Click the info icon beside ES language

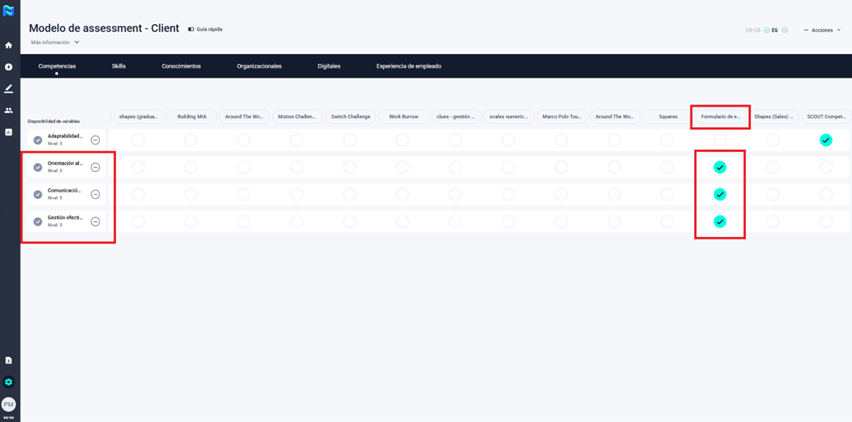(x=785, y=30)
